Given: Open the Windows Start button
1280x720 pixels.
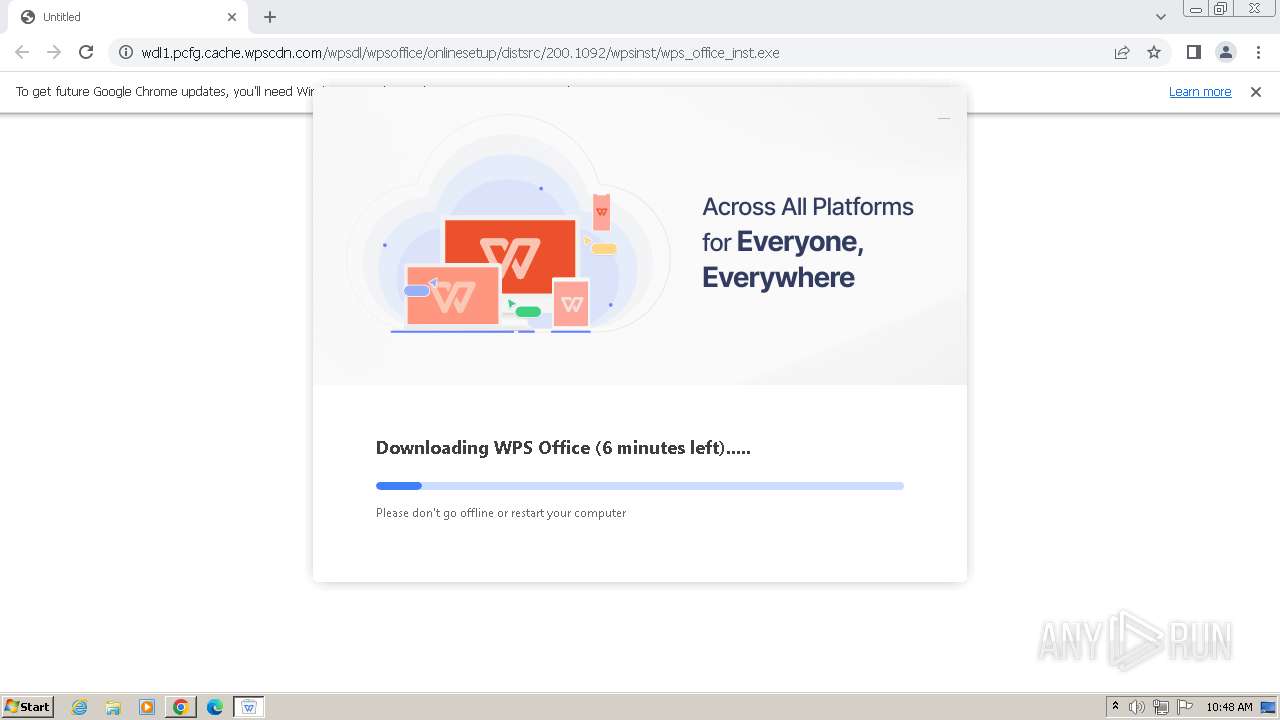Looking at the screenshot, I should (27, 706).
